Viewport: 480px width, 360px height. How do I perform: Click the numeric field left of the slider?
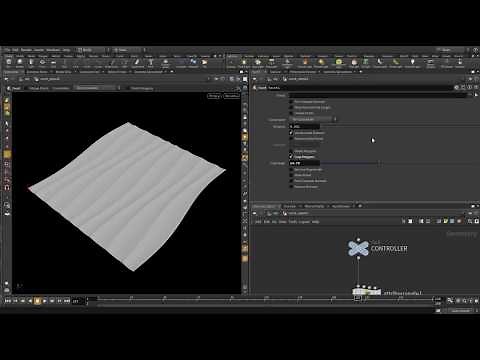[x=304, y=163]
